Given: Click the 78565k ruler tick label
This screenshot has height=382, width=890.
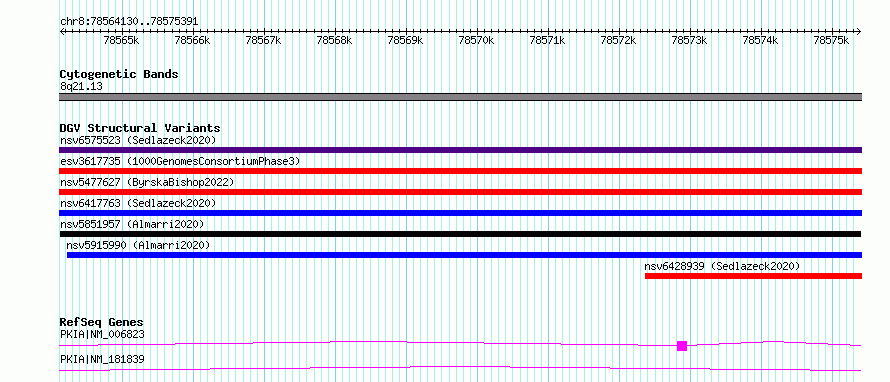Looking at the screenshot, I should (121, 40).
